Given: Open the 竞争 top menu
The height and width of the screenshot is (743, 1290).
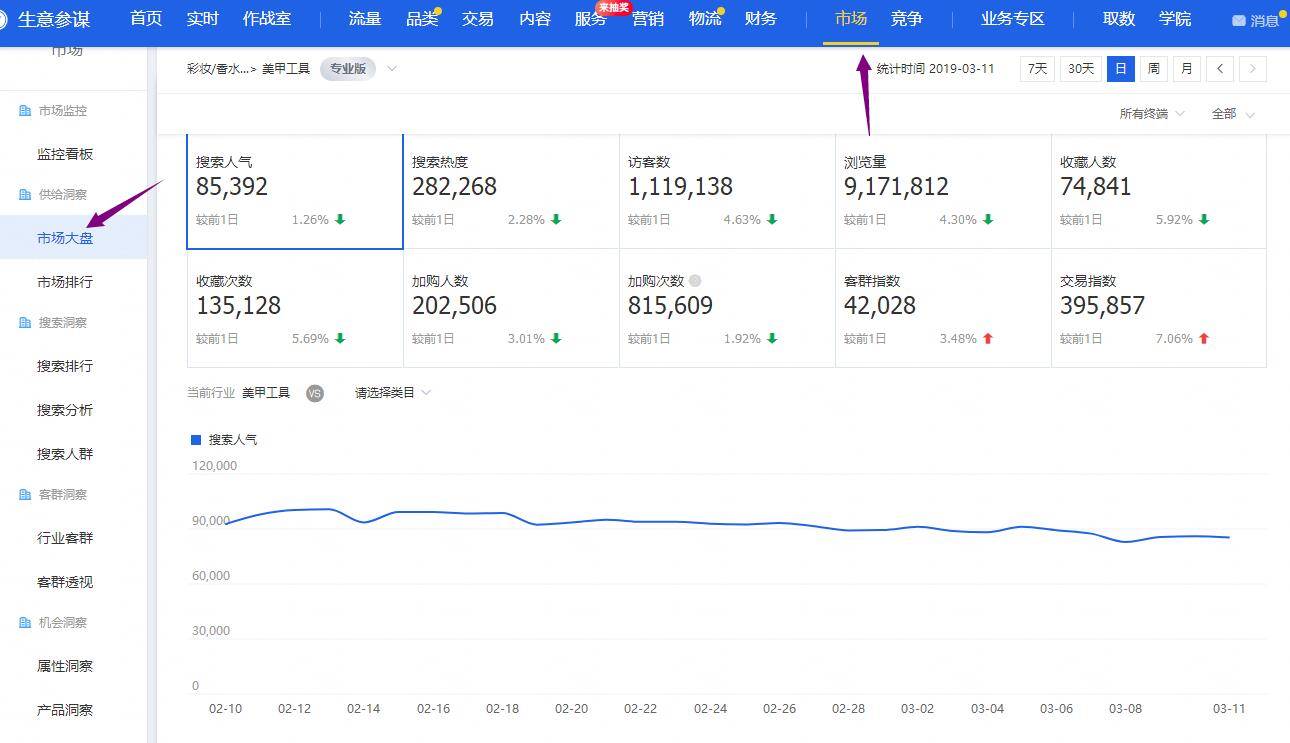Looking at the screenshot, I should (x=907, y=19).
